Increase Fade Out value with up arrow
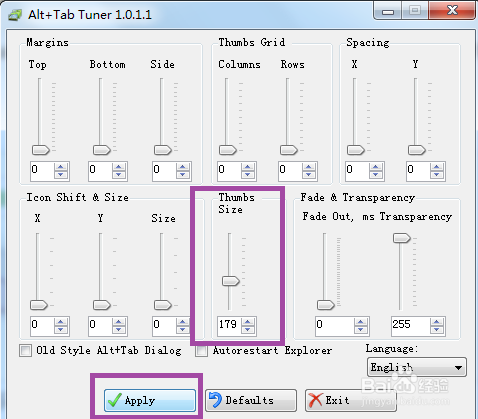Screen dimensions: 478x419 [361, 321]
